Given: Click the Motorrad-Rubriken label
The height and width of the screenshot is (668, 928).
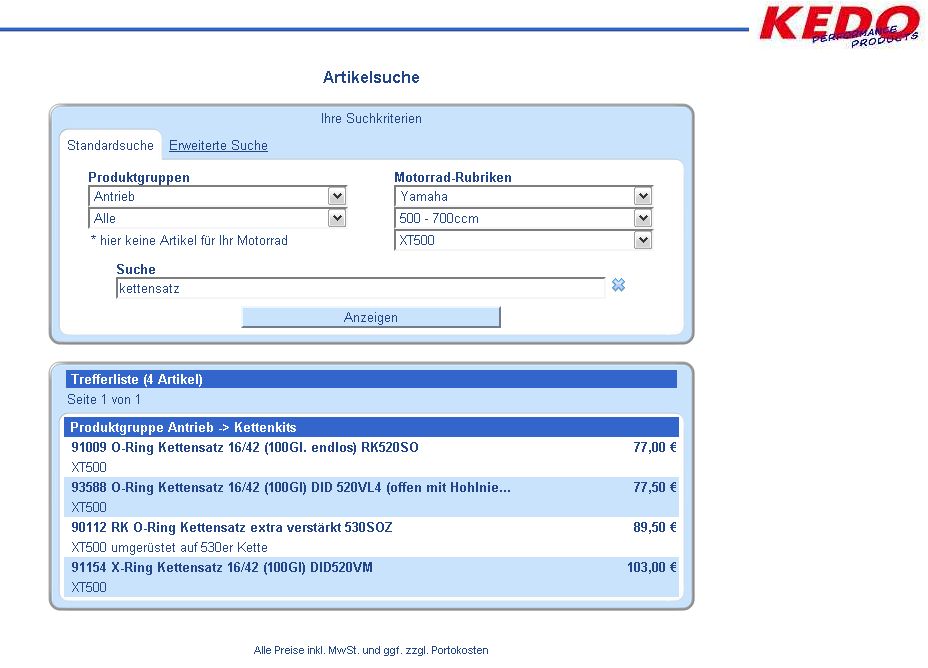Looking at the screenshot, I should click(453, 178).
